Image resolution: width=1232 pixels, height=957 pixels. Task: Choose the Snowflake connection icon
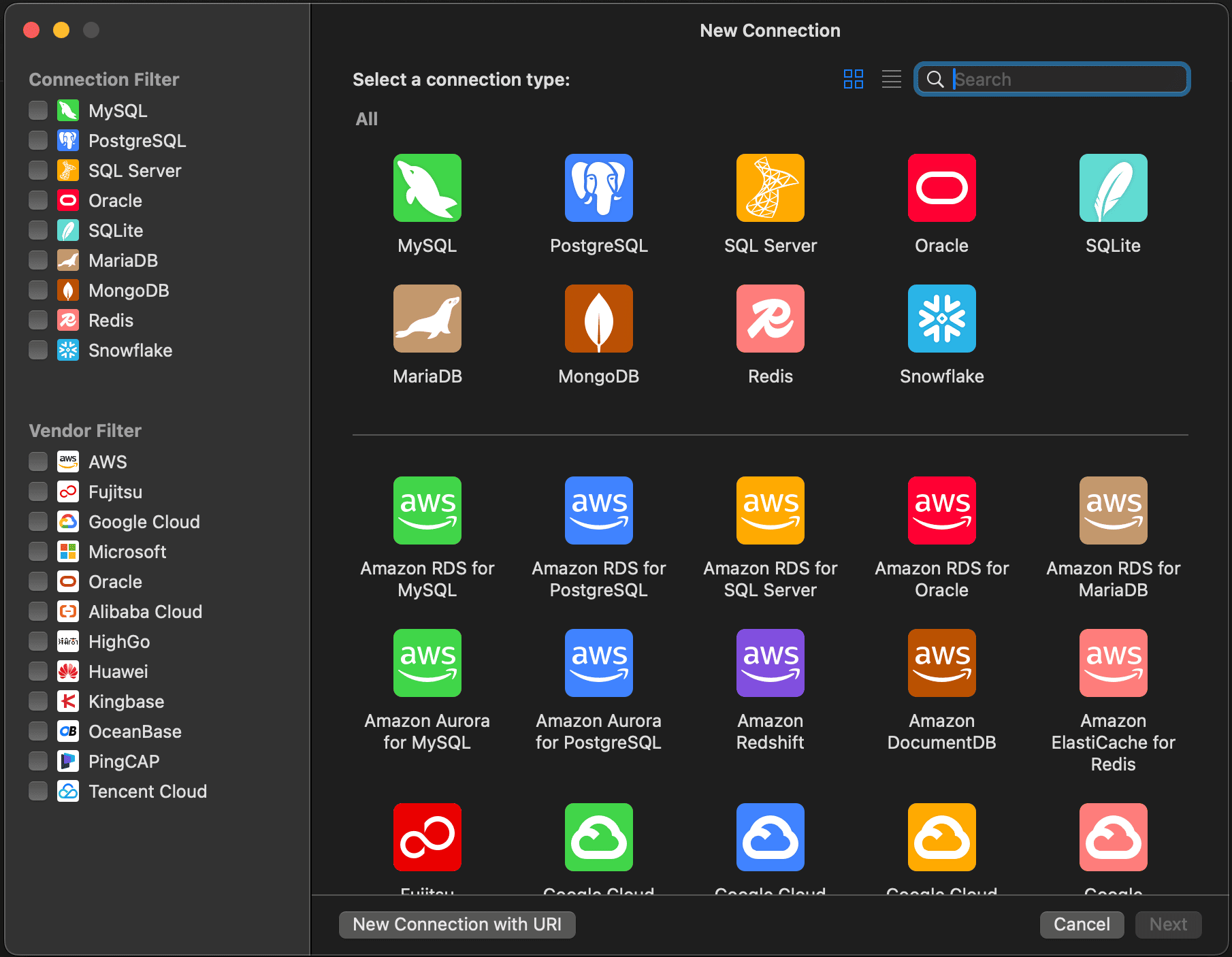click(x=942, y=319)
